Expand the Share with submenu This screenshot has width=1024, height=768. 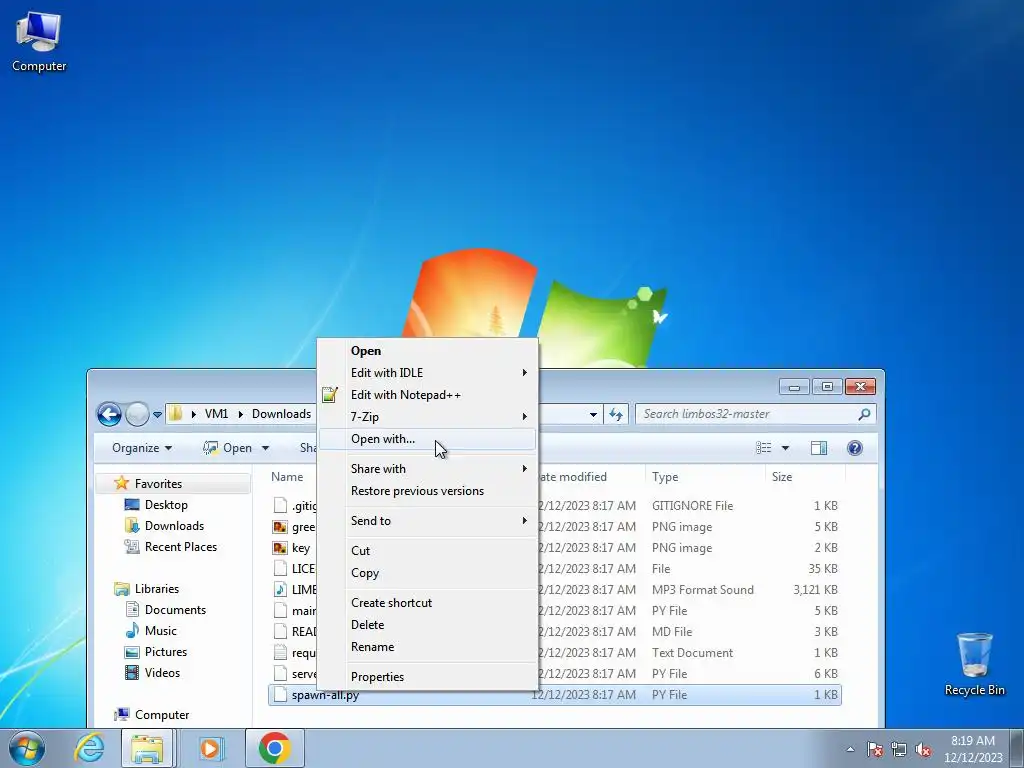click(x=427, y=469)
